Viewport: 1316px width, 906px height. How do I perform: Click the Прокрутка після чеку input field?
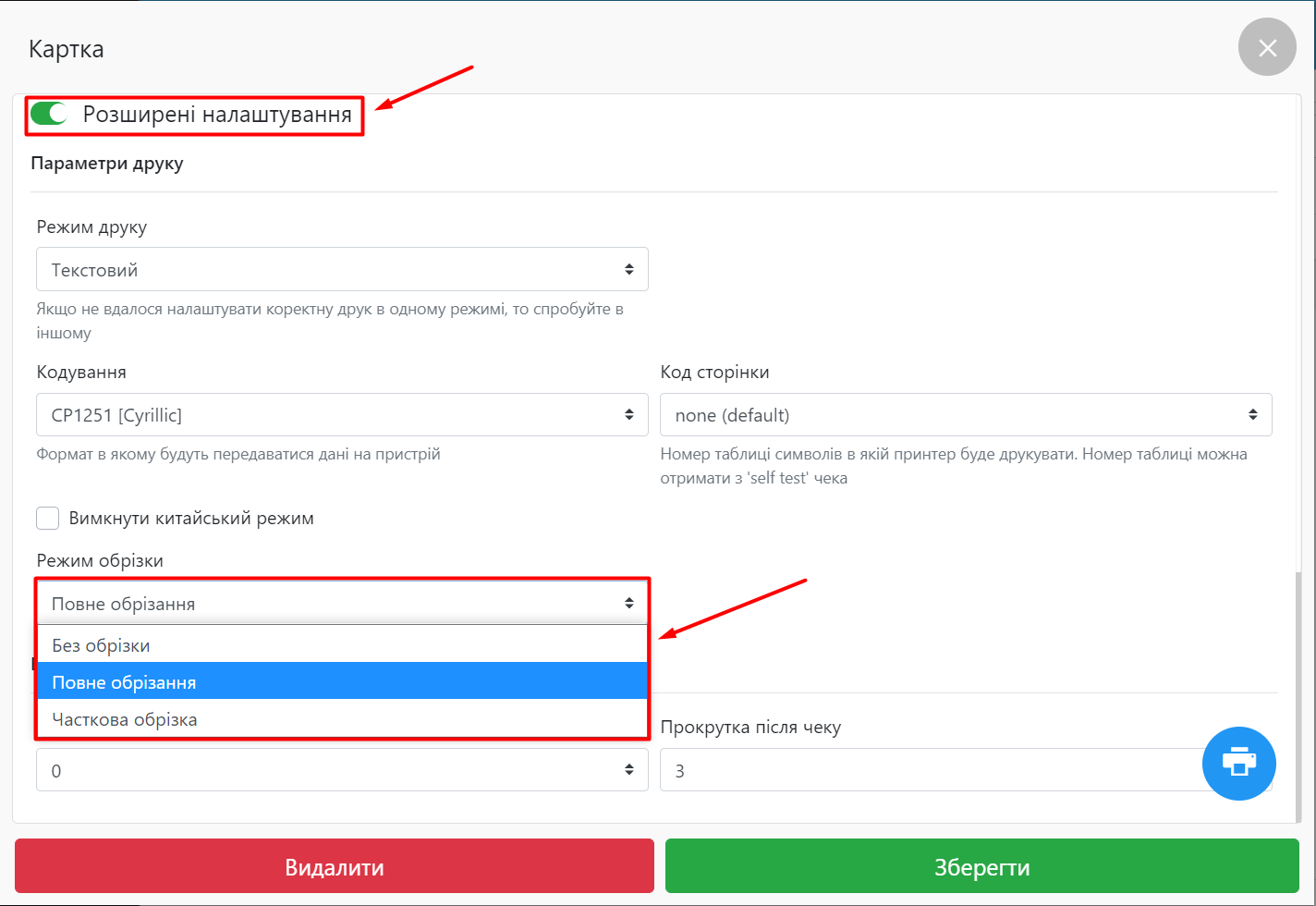[x=924, y=770]
